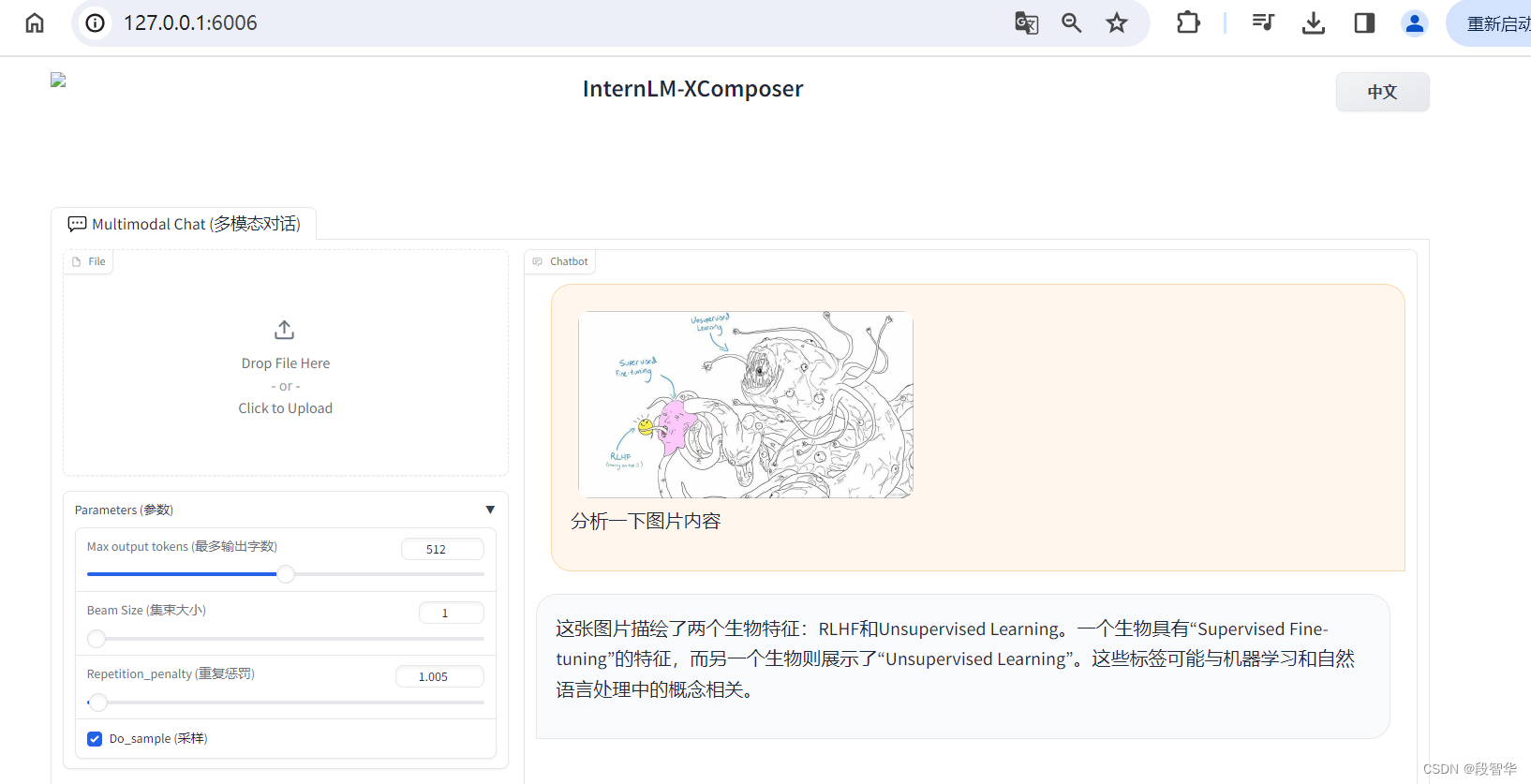1531x784 pixels.
Task: Click the broken logo image
Action: [58, 81]
